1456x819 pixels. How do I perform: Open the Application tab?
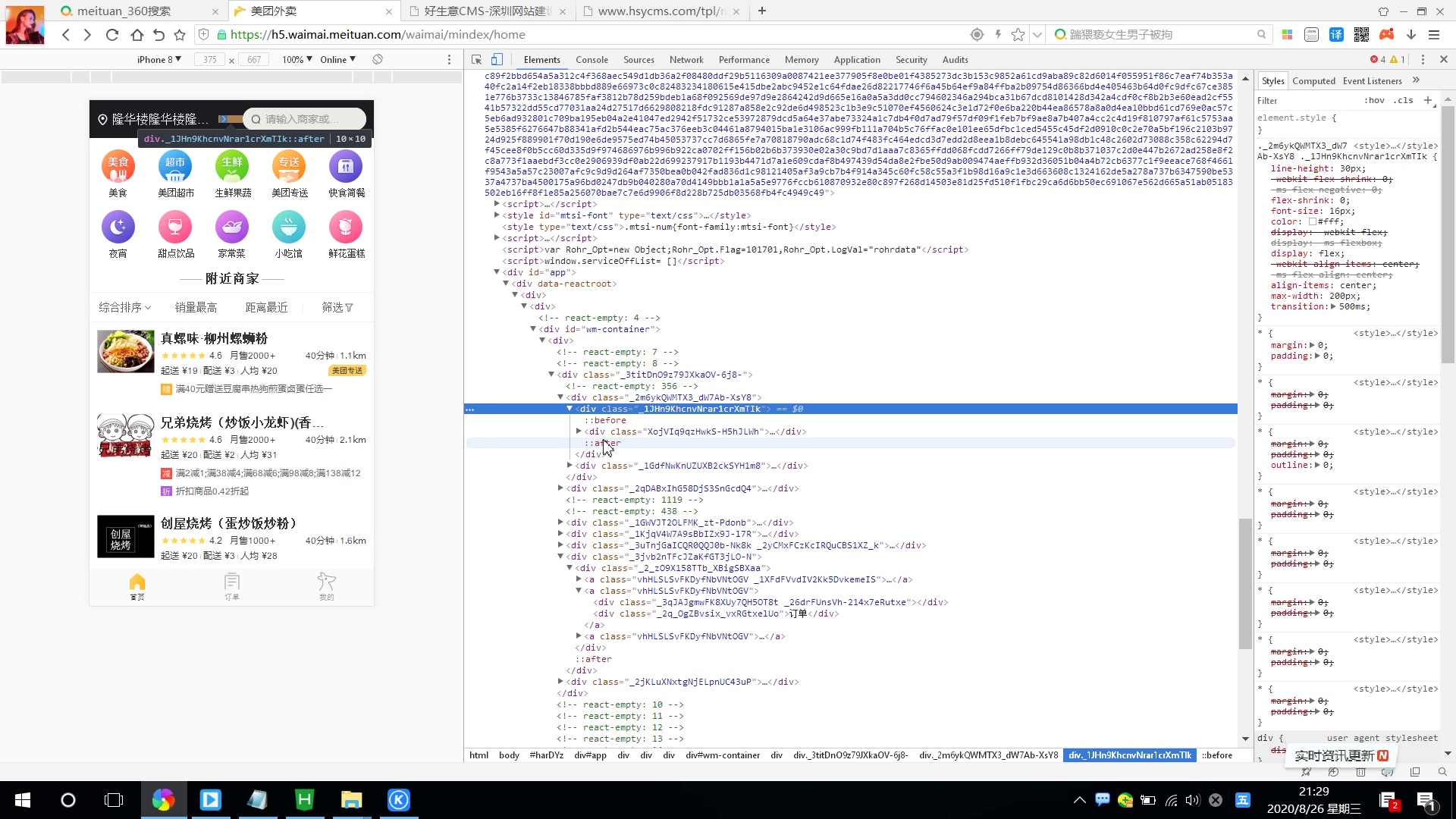coord(857,59)
